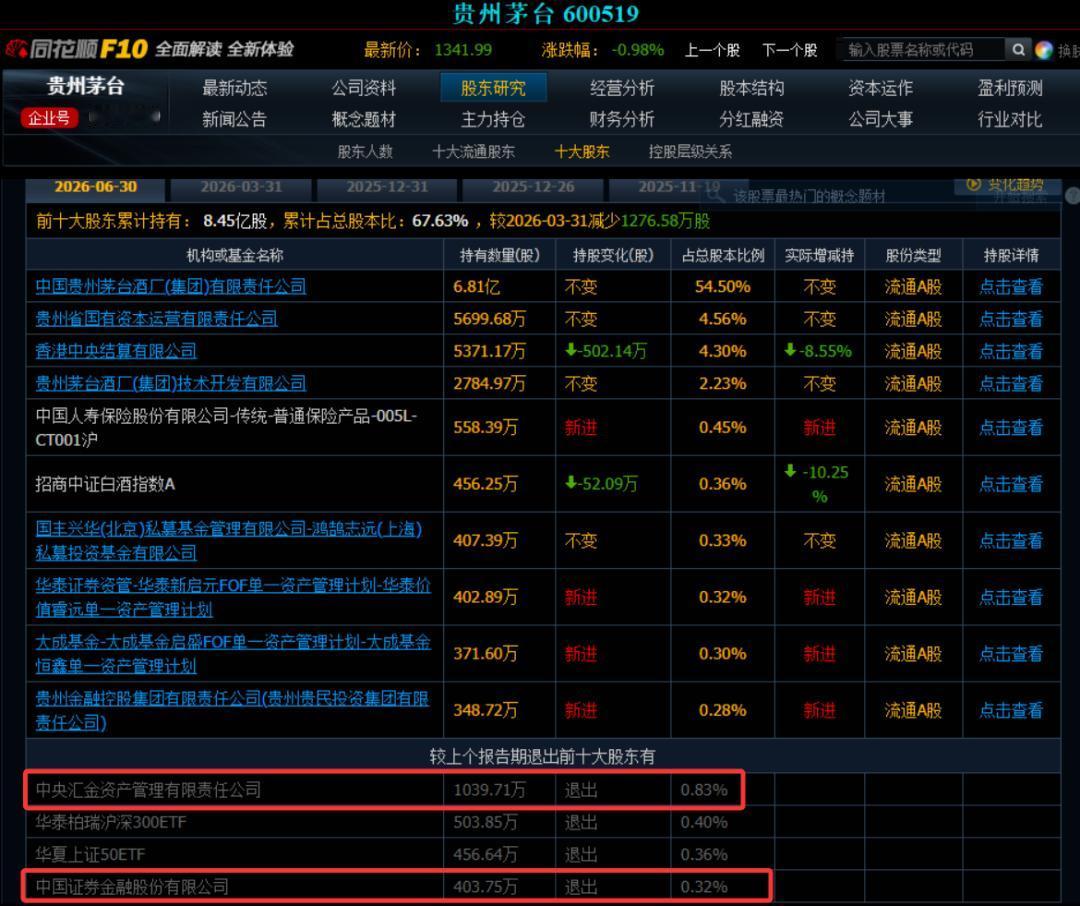Switch to 股东人数 sub-tab
The width and height of the screenshot is (1080, 906).
click(x=365, y=152)
